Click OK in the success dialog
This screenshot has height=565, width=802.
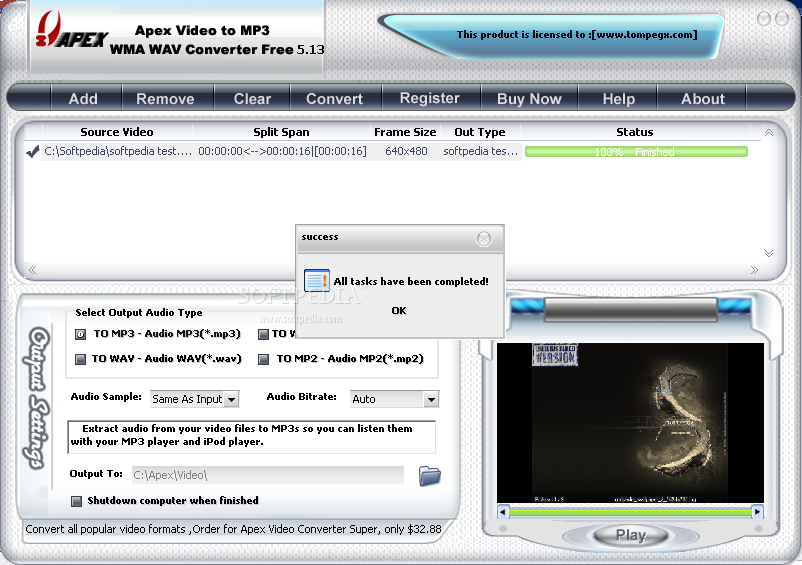pyautogui.click(x=399, y=310)
